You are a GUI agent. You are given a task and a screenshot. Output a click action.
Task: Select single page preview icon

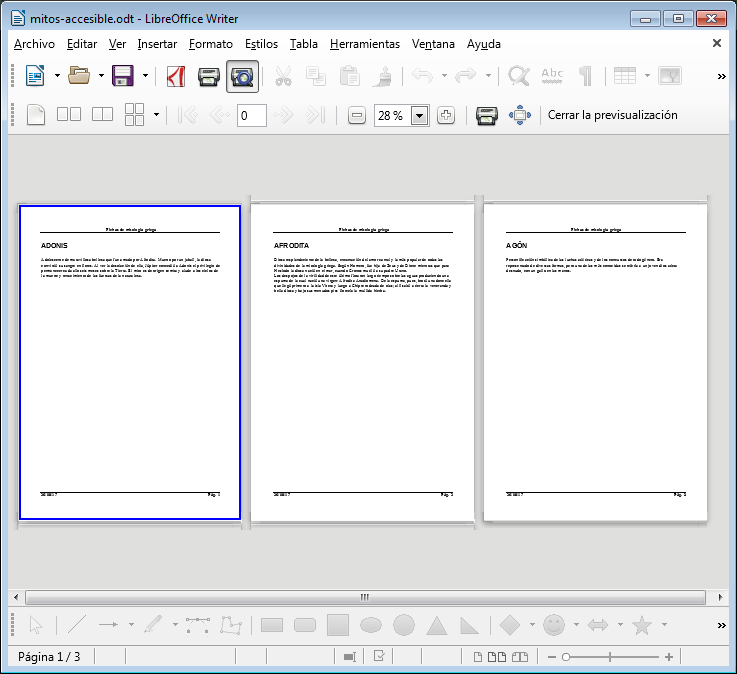click(x=36, y=115)
